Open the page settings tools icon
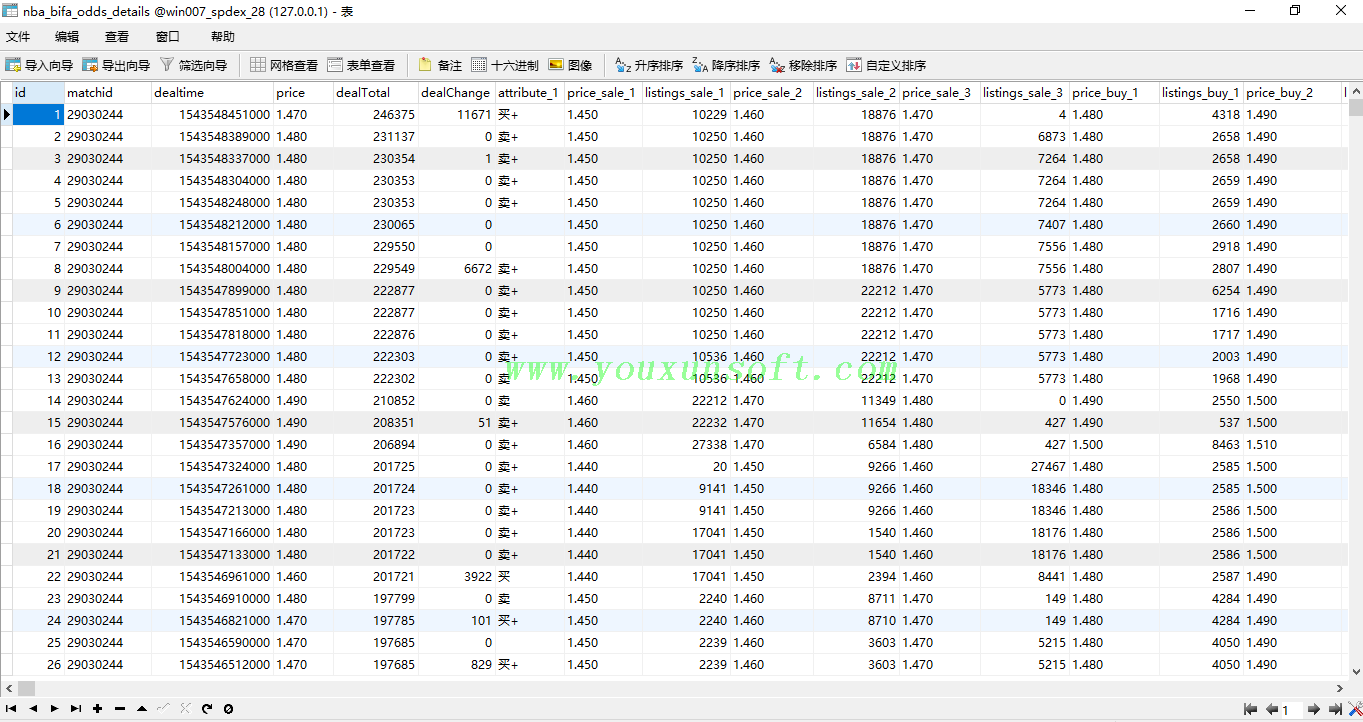 point(1353,709)
